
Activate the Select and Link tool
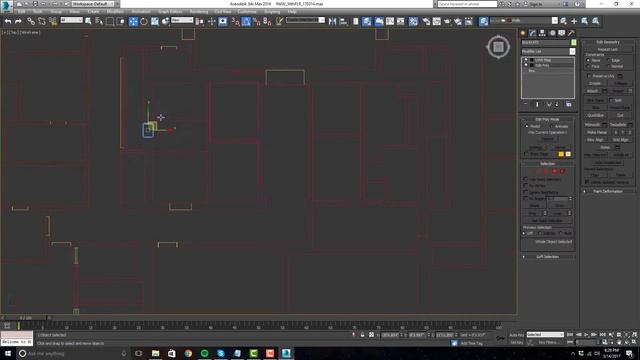[x=31, y=21]
